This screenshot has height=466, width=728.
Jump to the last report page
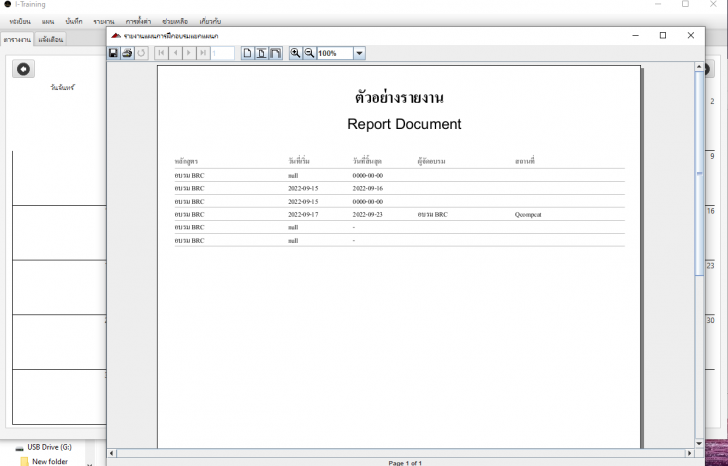point(203,53)
